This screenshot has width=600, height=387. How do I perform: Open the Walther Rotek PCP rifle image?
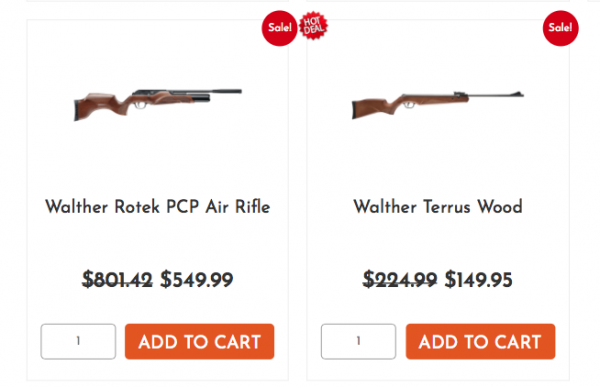click(158, 105)
